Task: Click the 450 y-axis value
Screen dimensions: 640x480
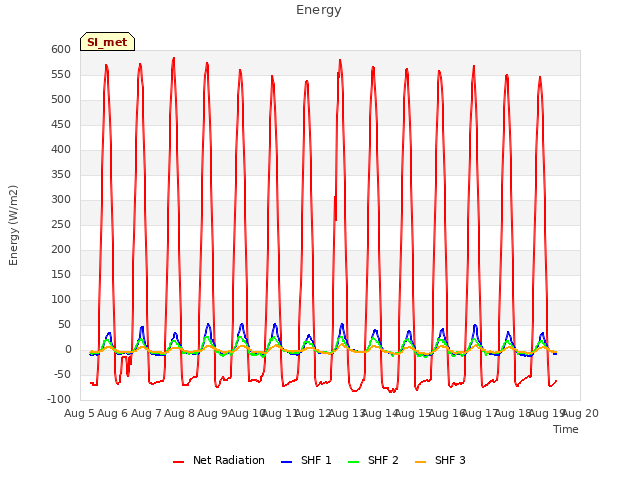Action: [61, 124]
